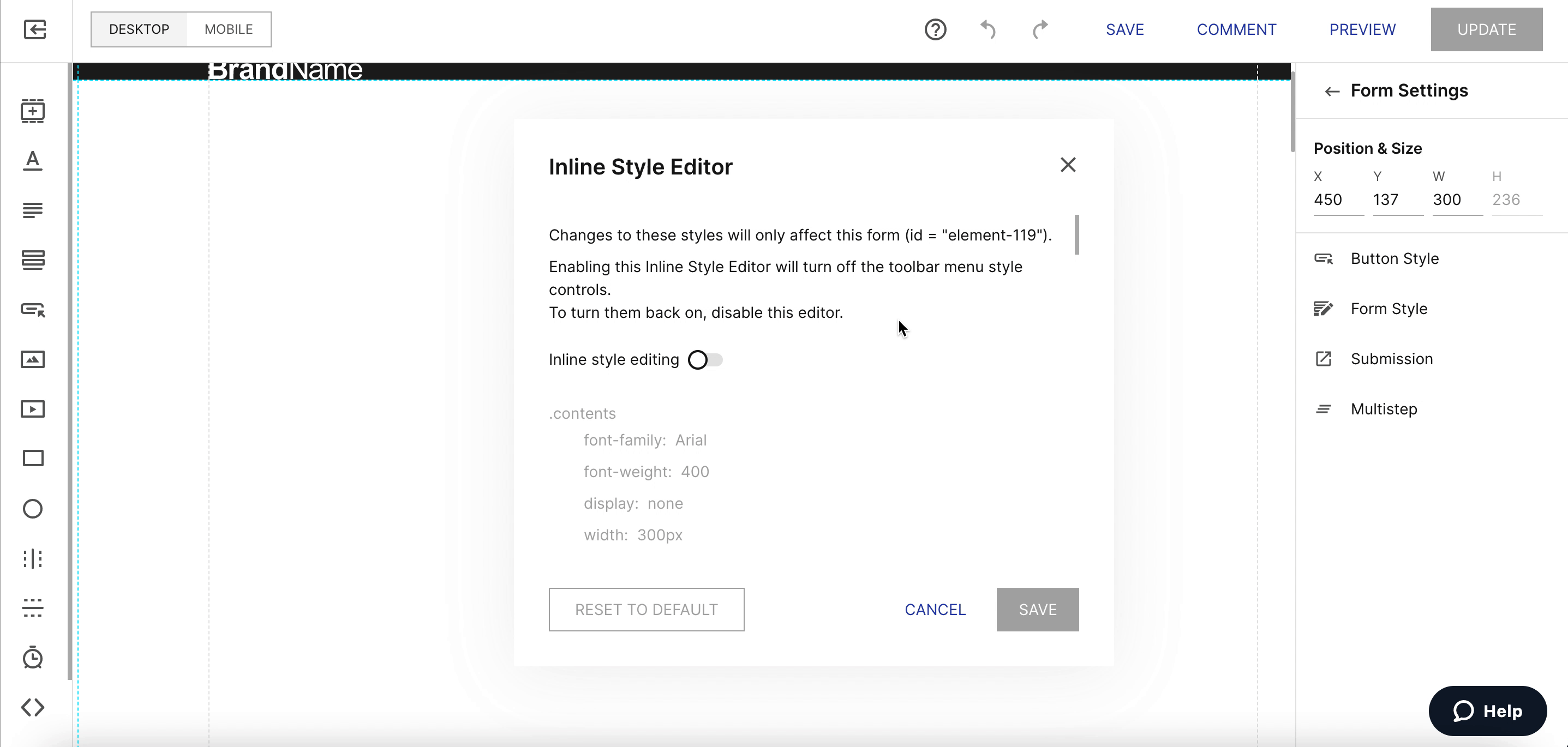Screen dimensions: 1568x747
Task: Click the dialog's vertical scrollbar thumb
Action: [x=1077, y=235]
